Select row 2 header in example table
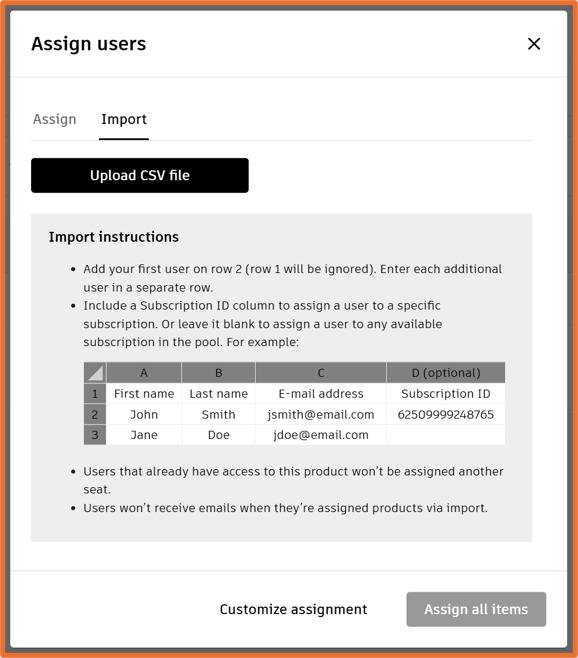The width and height of the screenshot is (578, 658). click(95, 414)
